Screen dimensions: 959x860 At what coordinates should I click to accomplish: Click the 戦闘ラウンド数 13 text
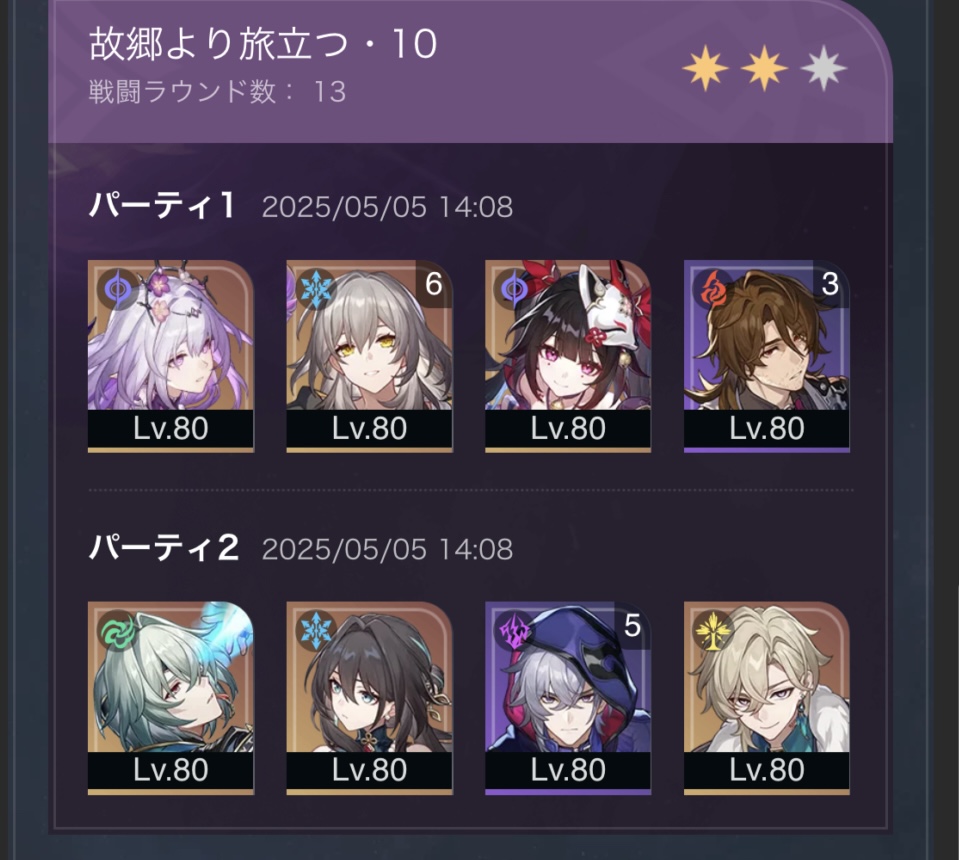(x=217, y=92)
